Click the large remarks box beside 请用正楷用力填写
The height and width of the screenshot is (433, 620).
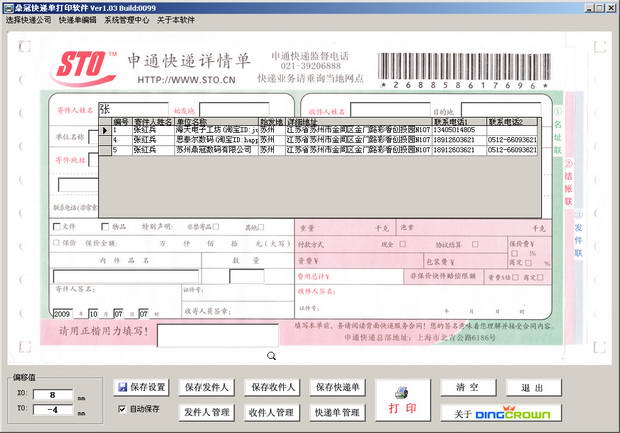coord(218,336)
